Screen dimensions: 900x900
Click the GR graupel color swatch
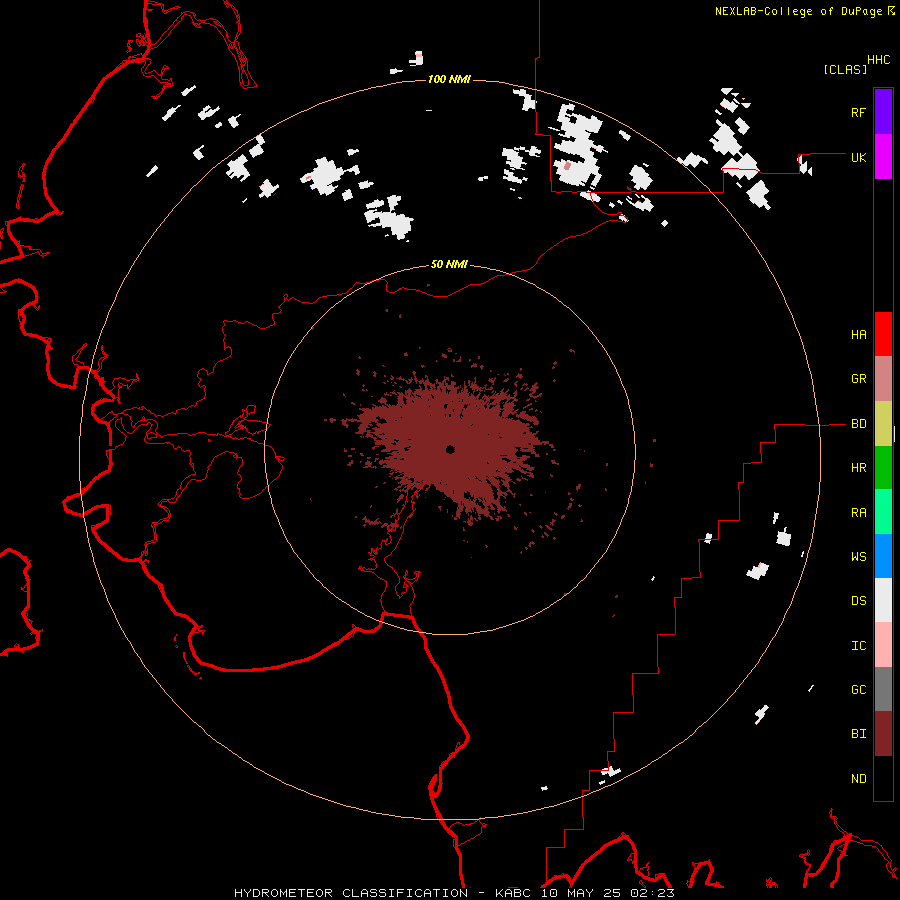883,379
